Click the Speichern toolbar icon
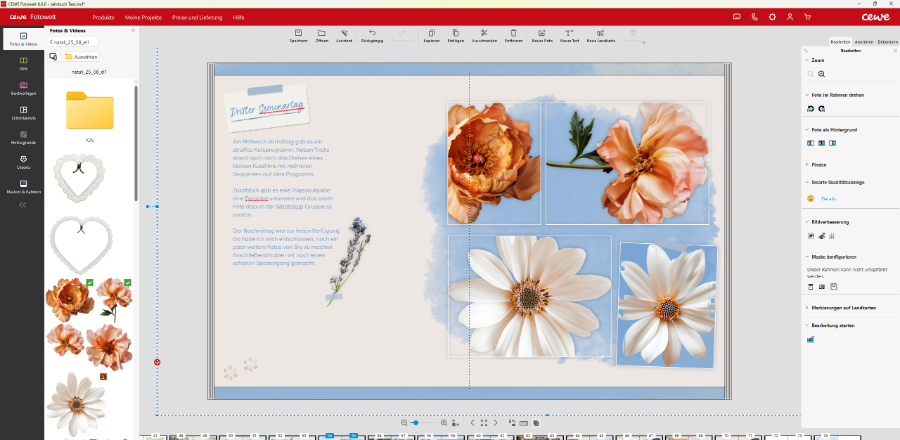900x440 pixels. 298,35
